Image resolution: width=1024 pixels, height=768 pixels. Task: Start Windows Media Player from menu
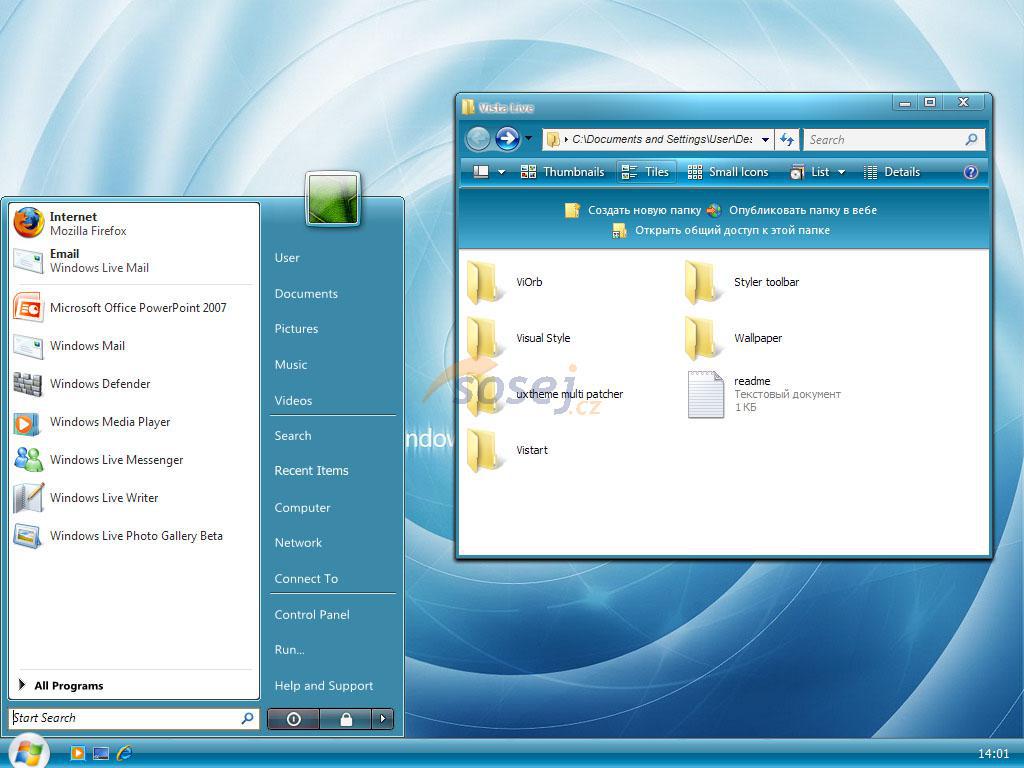(x=134, y=422)
